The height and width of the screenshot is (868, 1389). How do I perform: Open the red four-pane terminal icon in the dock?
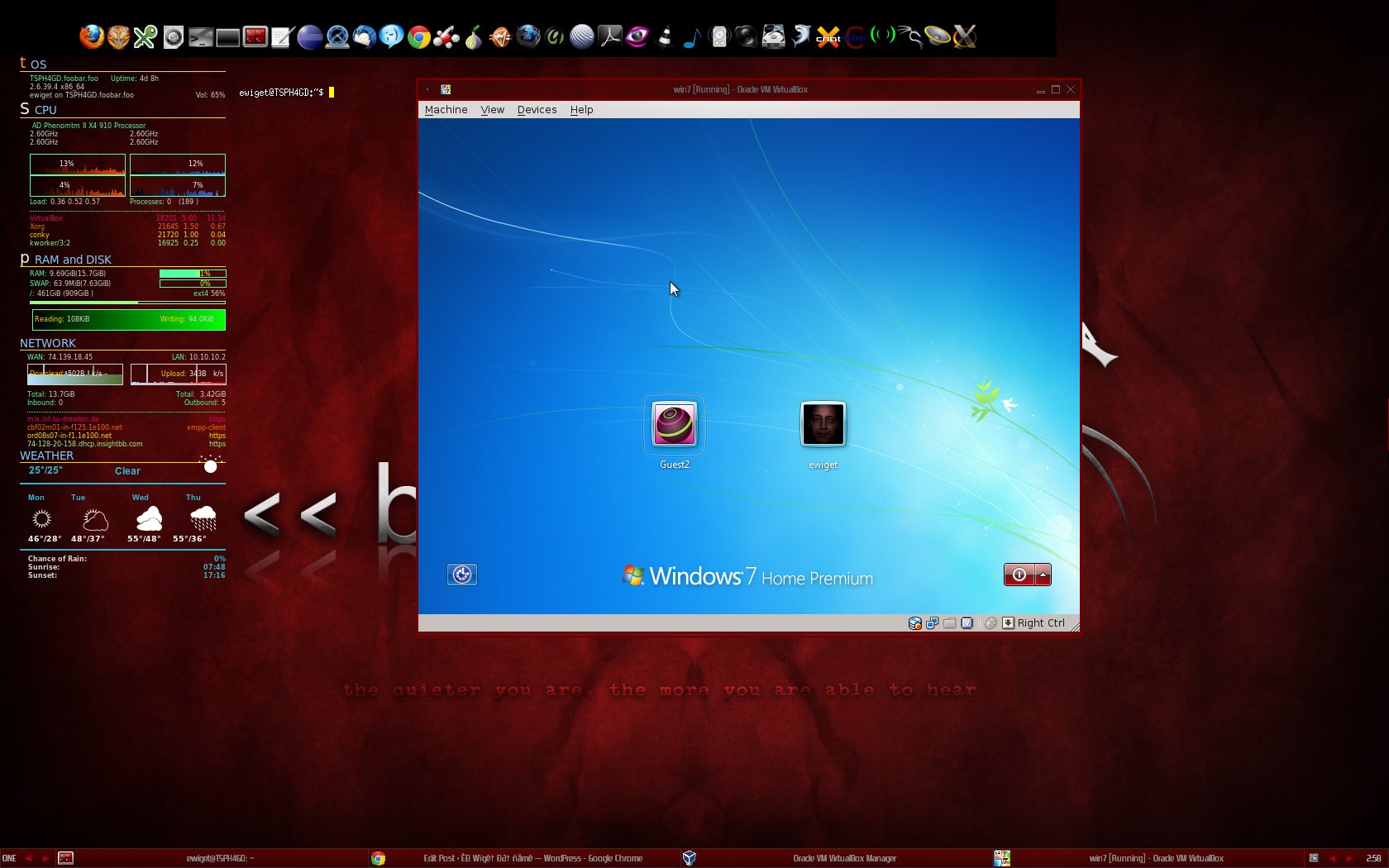tap(255, 36)
